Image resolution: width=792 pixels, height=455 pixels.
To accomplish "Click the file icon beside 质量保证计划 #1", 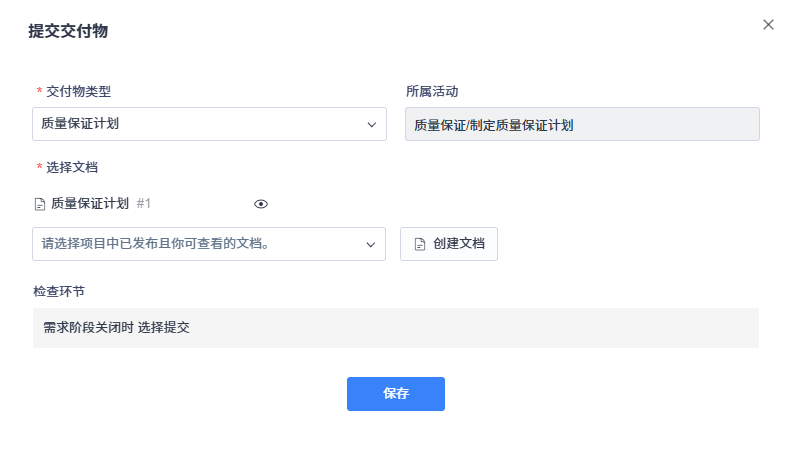I will click(40, 204).
